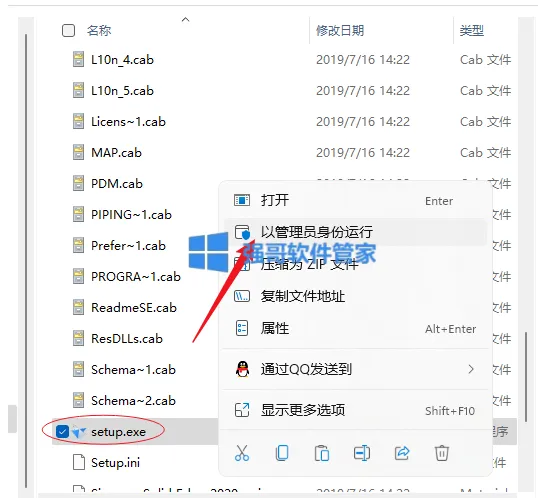Click the Share icon in context menu

pos(402,453)
